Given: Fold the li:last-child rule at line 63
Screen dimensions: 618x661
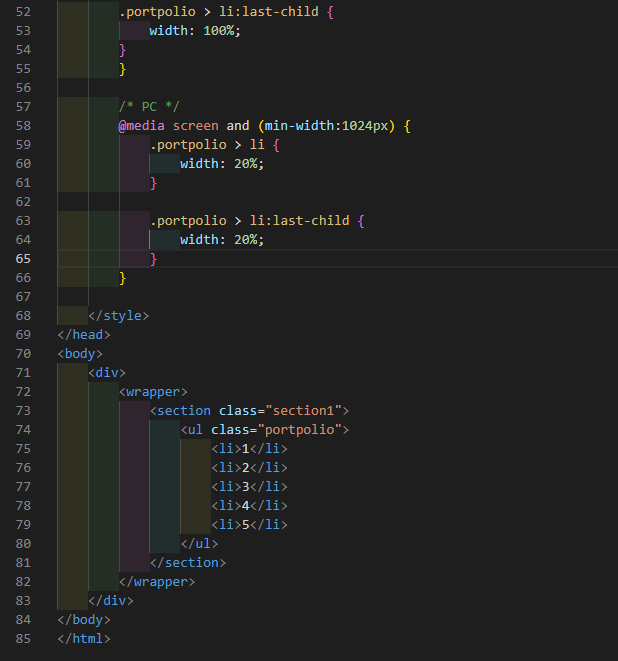Looking at the screenshot, I should (x=46, y=220).
